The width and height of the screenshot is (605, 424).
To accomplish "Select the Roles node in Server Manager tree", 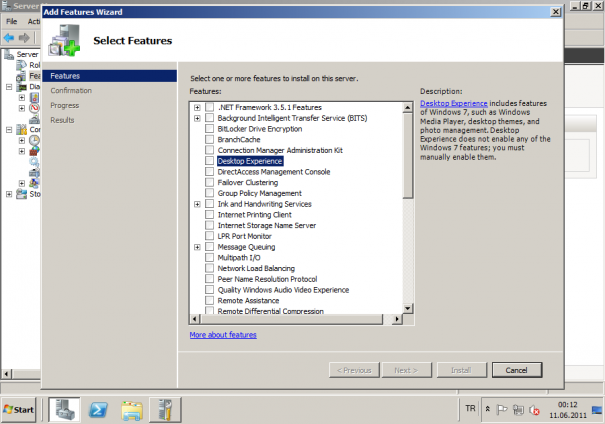I will [29, 65].
